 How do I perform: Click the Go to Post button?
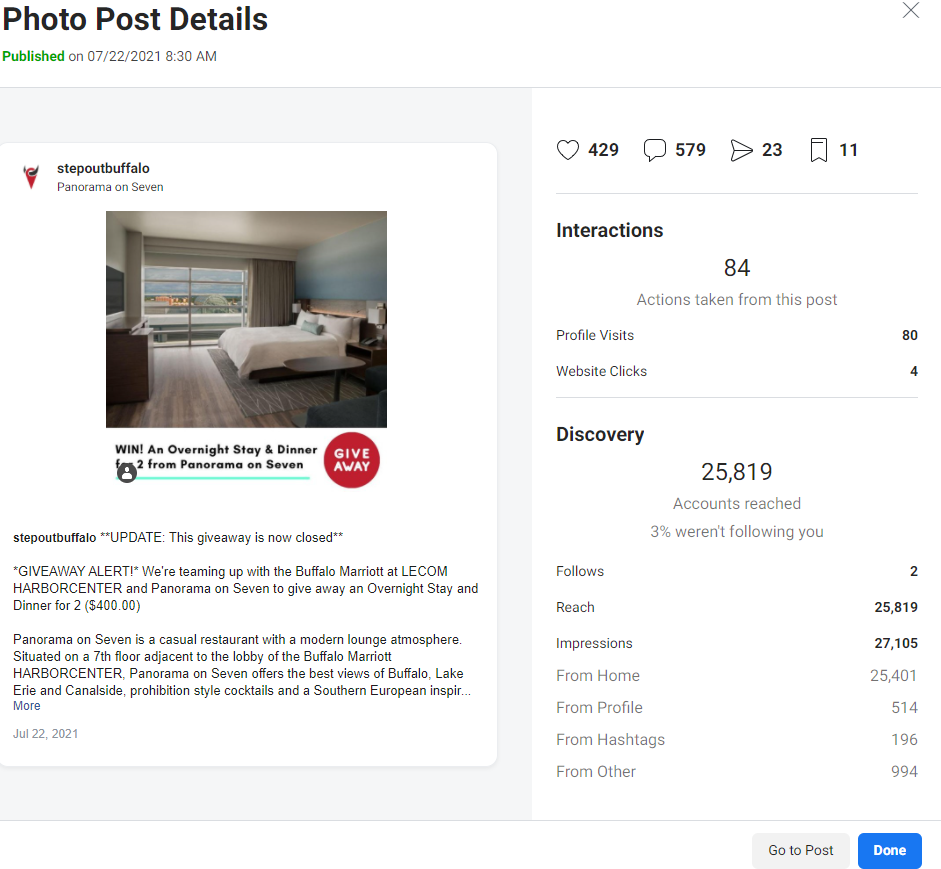(801, 850)
